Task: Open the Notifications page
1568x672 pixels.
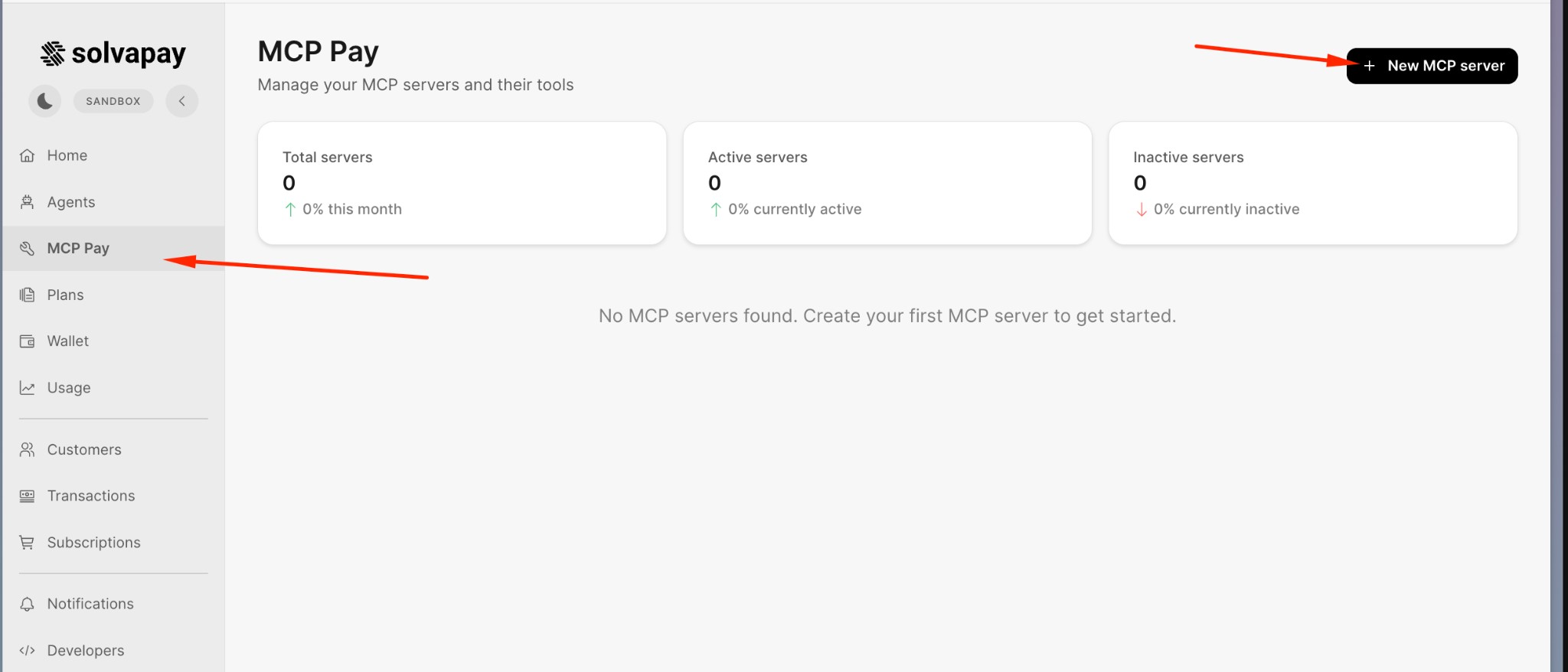Action: click(113, 604)
